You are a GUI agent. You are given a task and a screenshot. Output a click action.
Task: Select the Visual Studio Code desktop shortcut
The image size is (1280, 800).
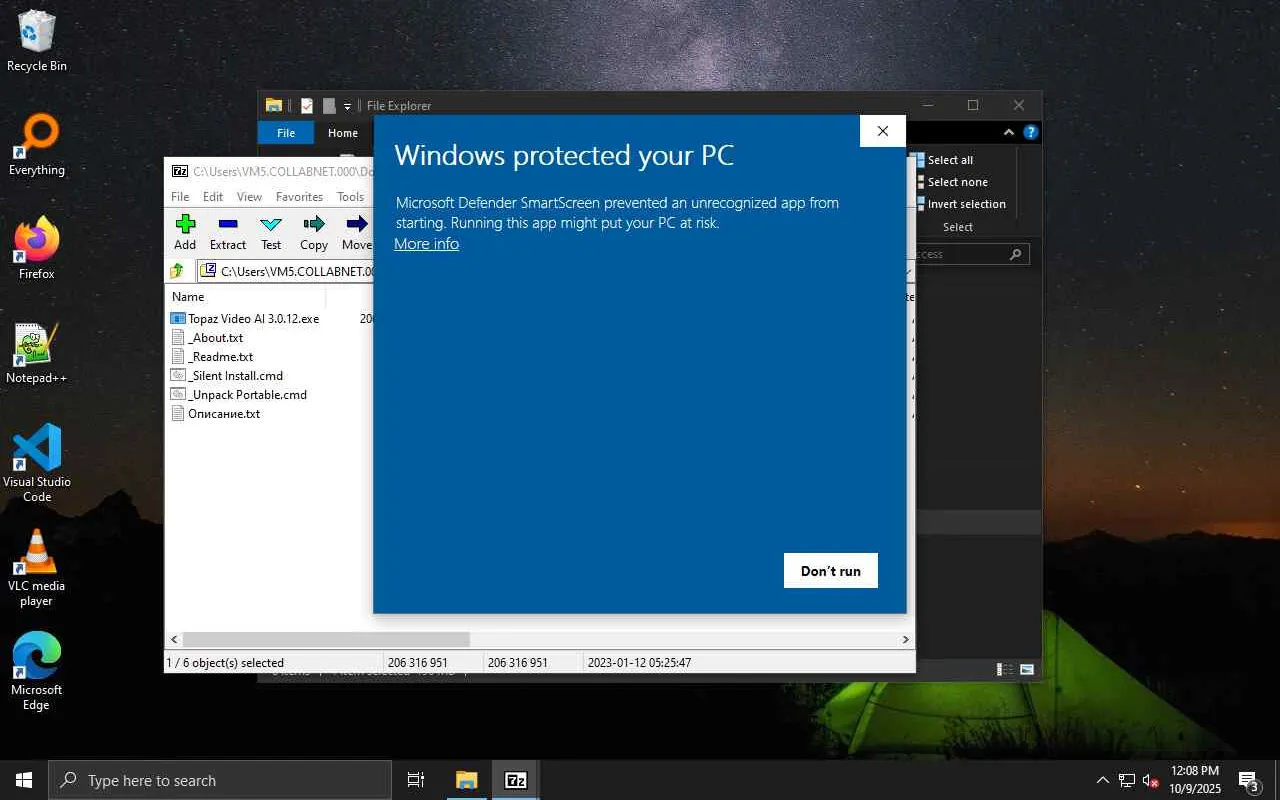coord(37,463)
